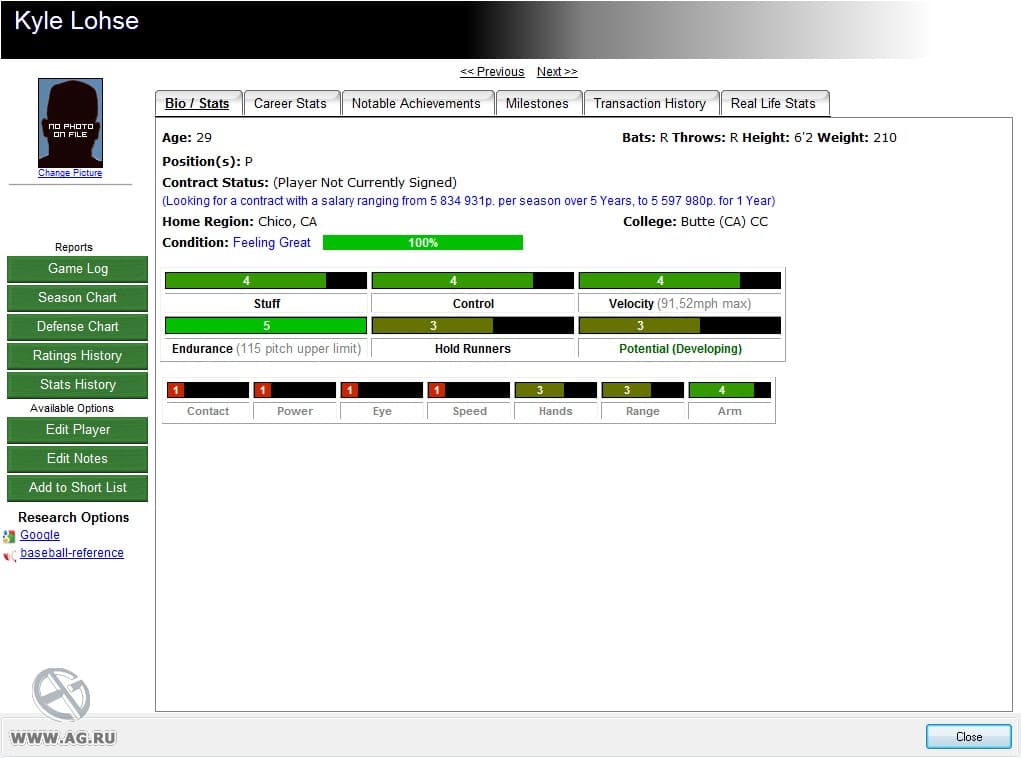Click the Potential rating bar
Image resolution: width=1021 pixels, height=758 pixels.
680,326
